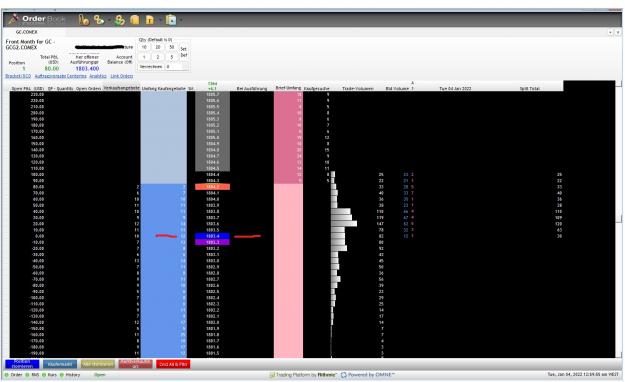Click the History connection status indicator
625x382 pixels.
tap(70, 375)
